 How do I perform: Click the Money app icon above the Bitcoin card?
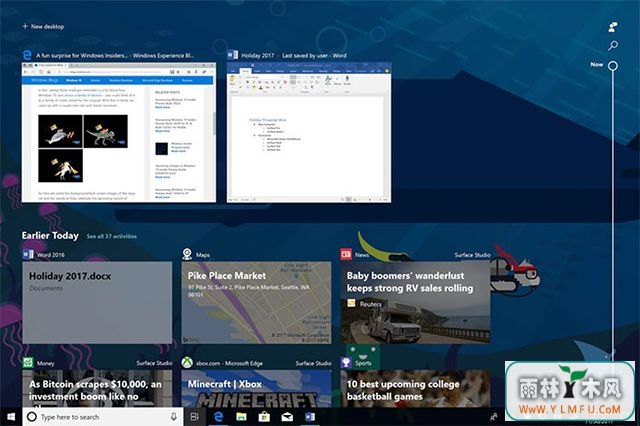tap(28, 362)
